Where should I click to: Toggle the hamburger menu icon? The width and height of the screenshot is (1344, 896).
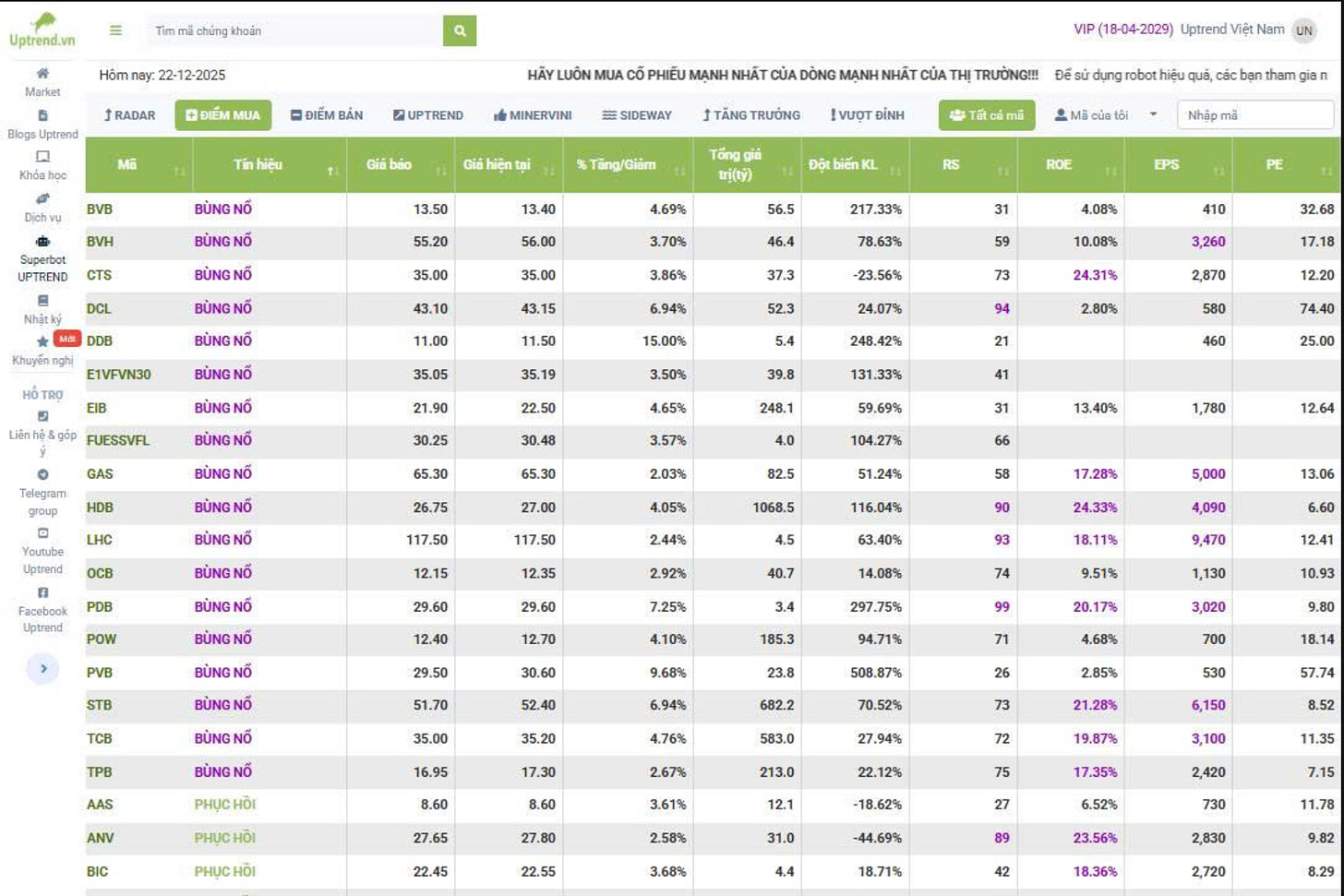point(115,30)
